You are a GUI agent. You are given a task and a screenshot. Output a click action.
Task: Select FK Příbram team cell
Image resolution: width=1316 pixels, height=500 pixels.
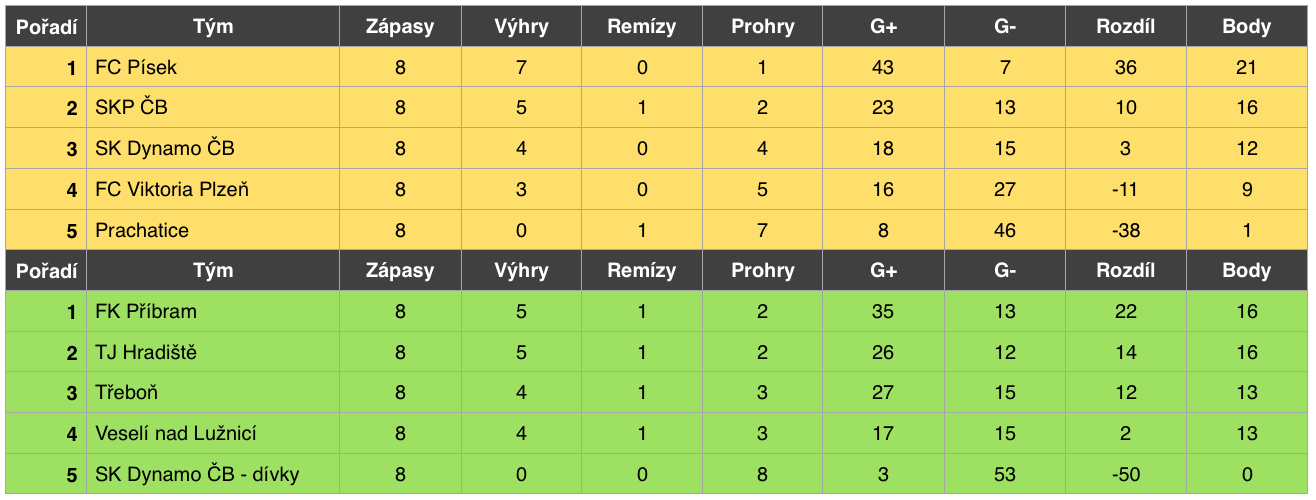tap(212, 311)
